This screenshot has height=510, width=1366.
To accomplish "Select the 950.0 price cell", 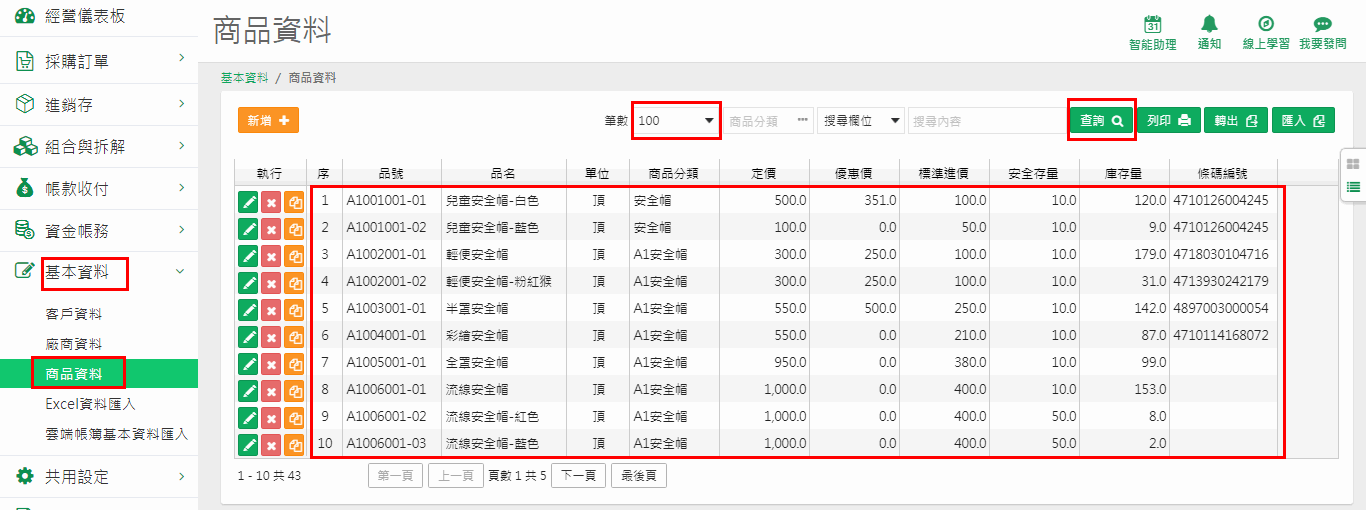I will coord(764,362).
